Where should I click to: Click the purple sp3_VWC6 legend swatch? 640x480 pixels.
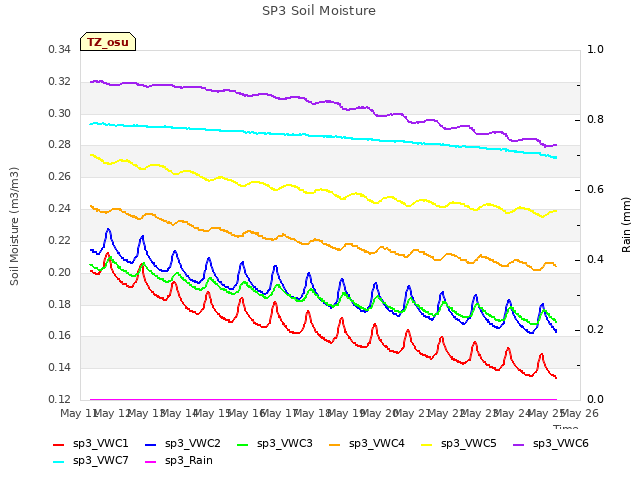[519, 444]
